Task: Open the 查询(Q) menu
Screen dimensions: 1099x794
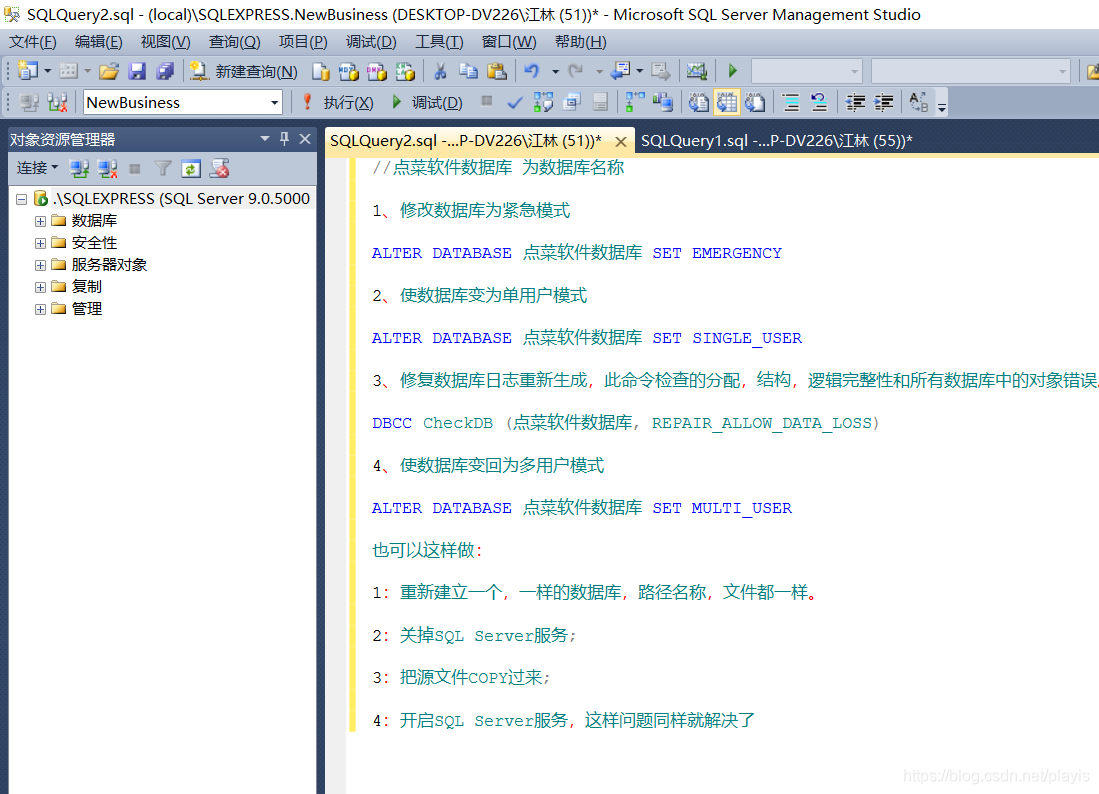Action: (234, 42)
